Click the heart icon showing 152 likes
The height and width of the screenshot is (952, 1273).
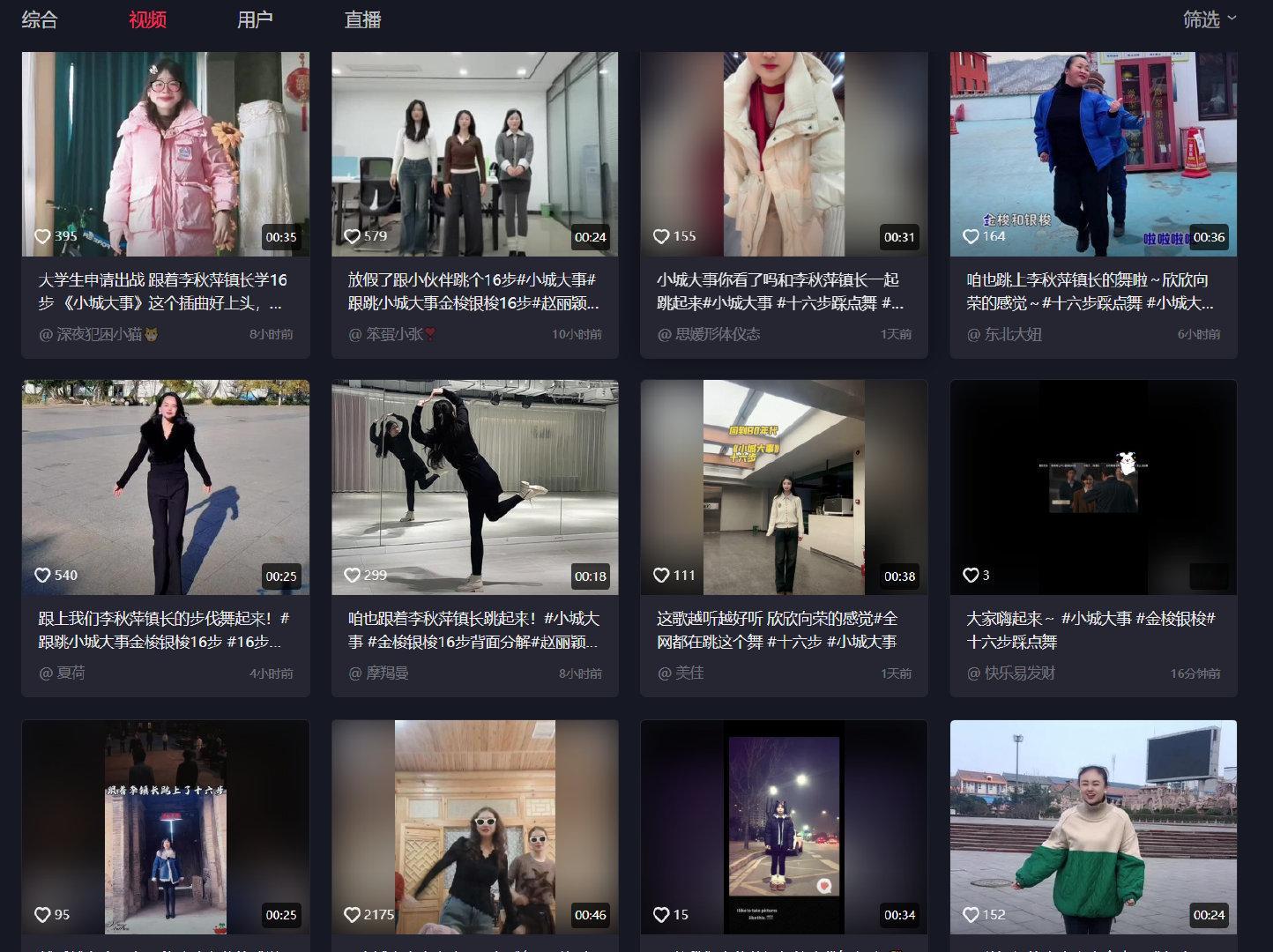pyautogui.click(x=971, y=915)
